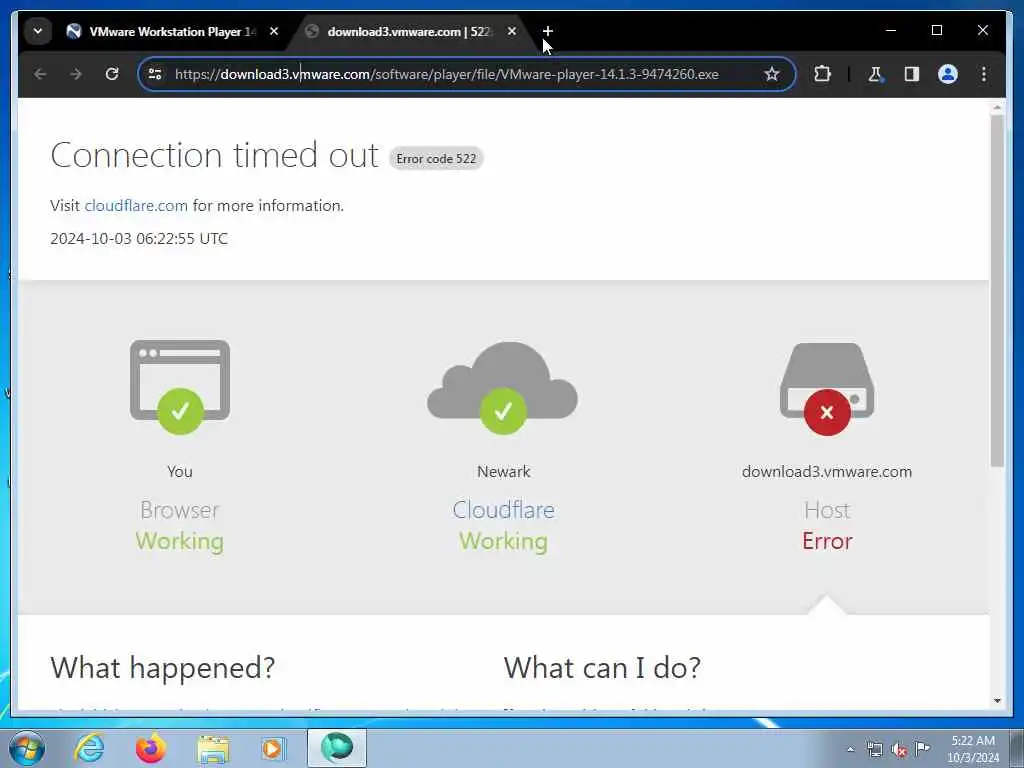Screen dimensions: 1024x768
Task: Click the What happened? heading
Action: pyautogui.click(x=163, y=667)
